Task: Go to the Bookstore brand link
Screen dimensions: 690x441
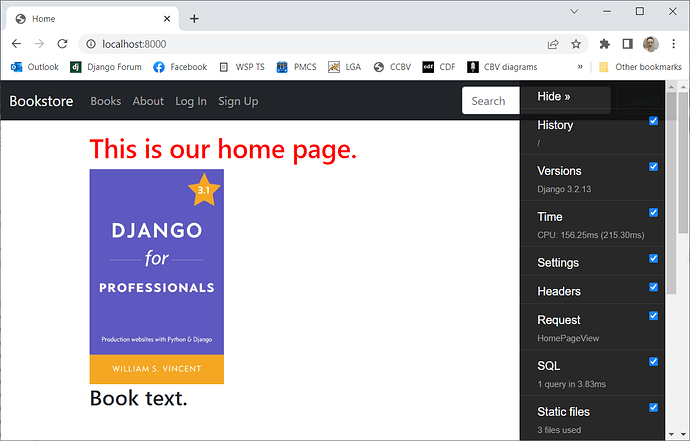Action: pyautogui.click(x=41, y=101)
